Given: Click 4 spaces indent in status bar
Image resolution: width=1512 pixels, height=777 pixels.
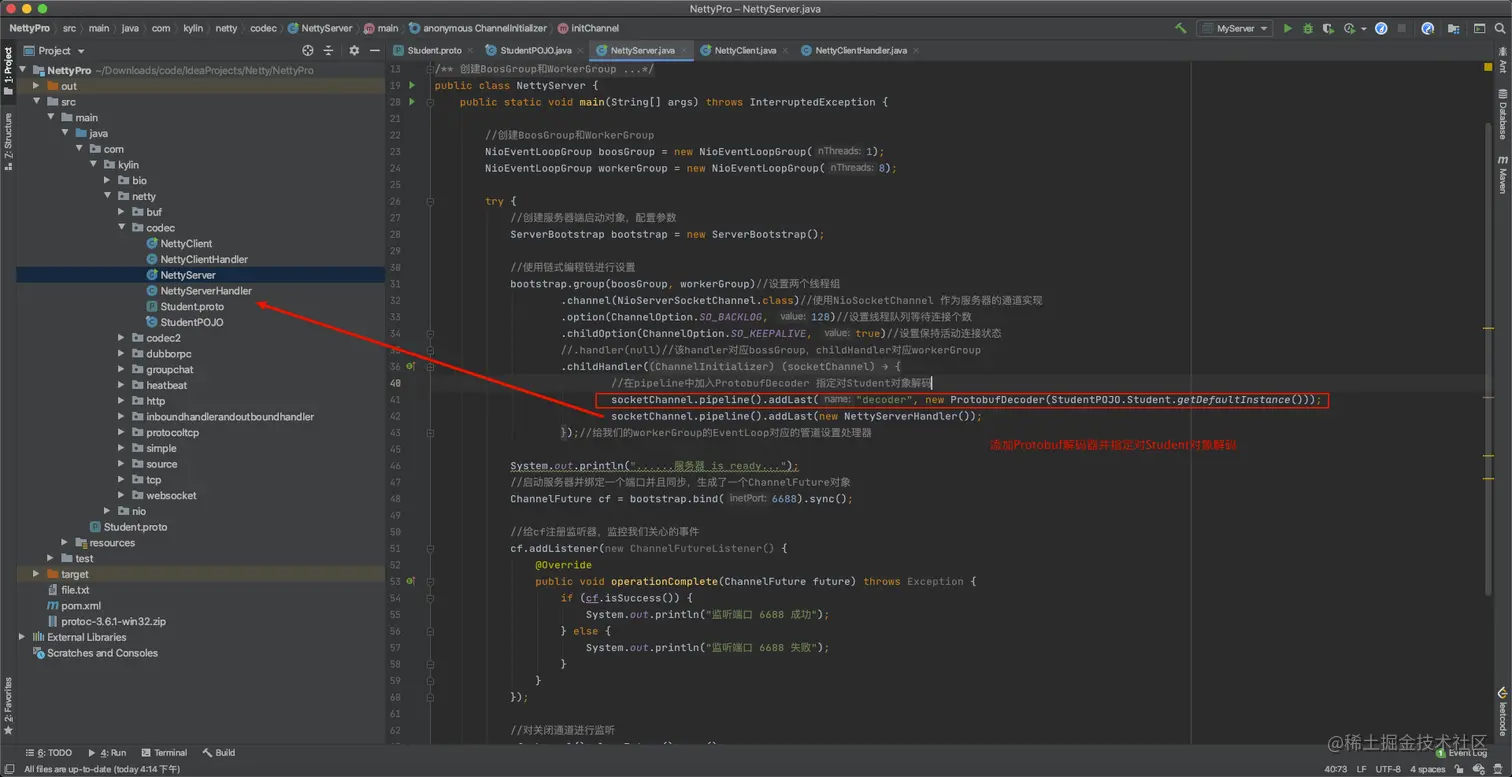Looking at the screenshot, I should (x=1427, y=769).
